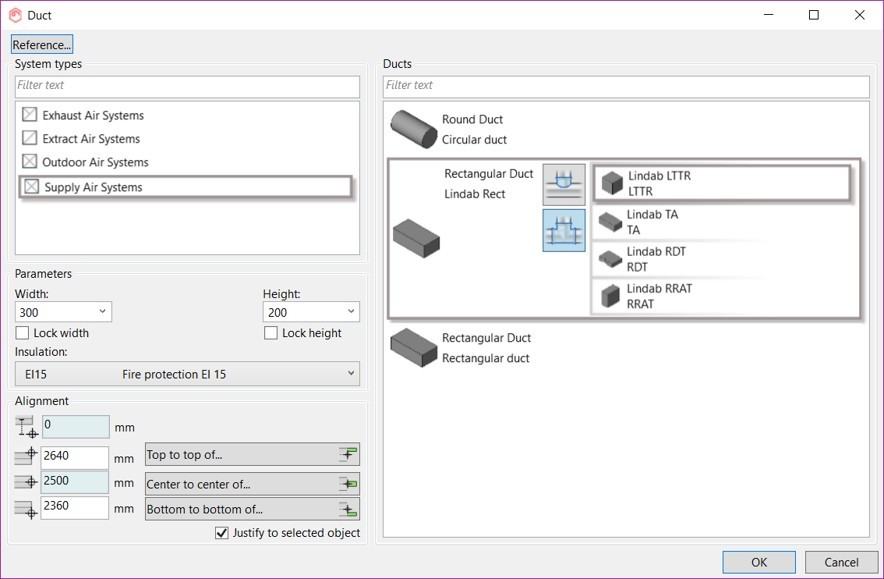Enable the Lock width checkbox
The height and width of the screenshot is (579, 884).
pos(23,333)
